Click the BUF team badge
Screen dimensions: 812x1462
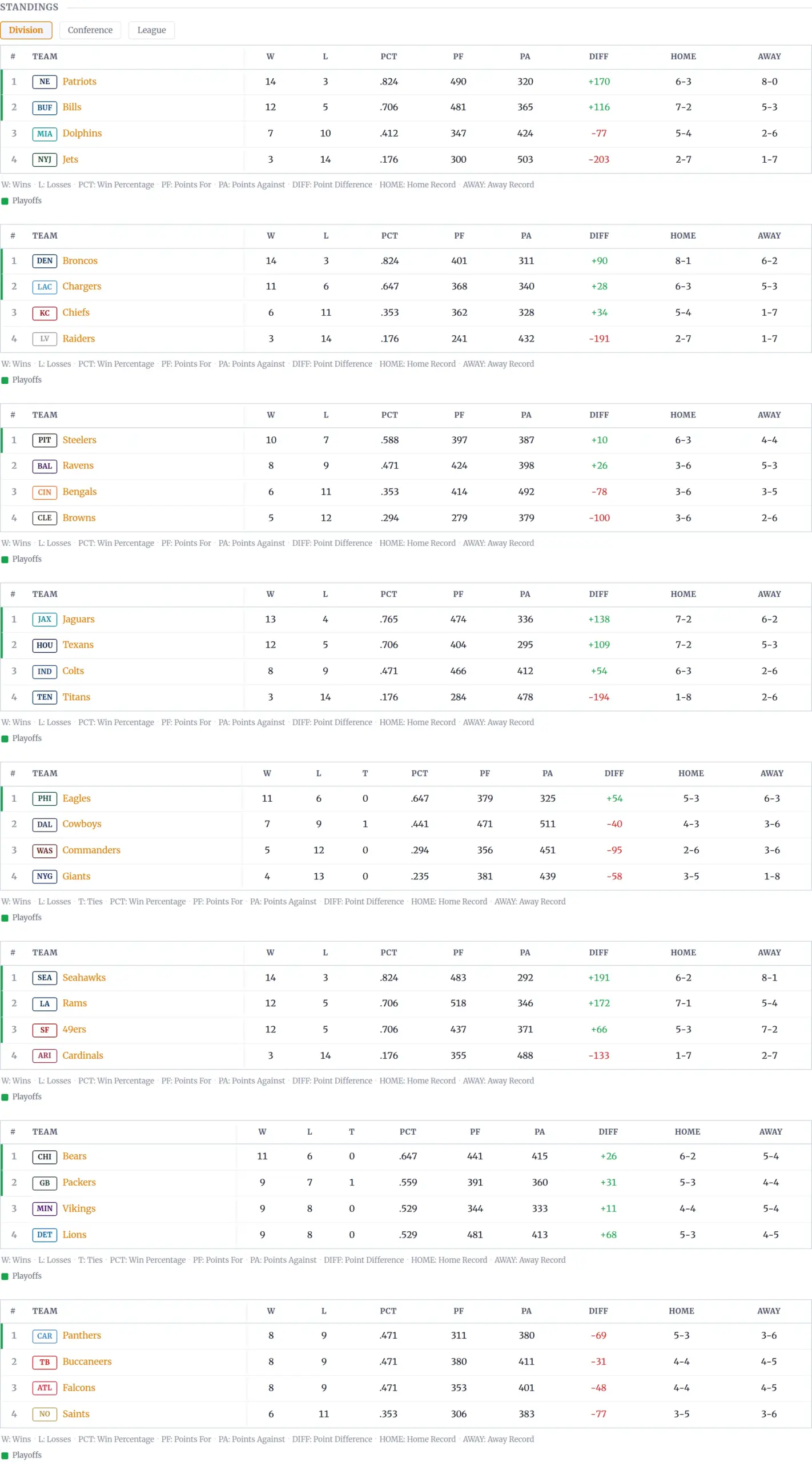[x=45, y=107]
